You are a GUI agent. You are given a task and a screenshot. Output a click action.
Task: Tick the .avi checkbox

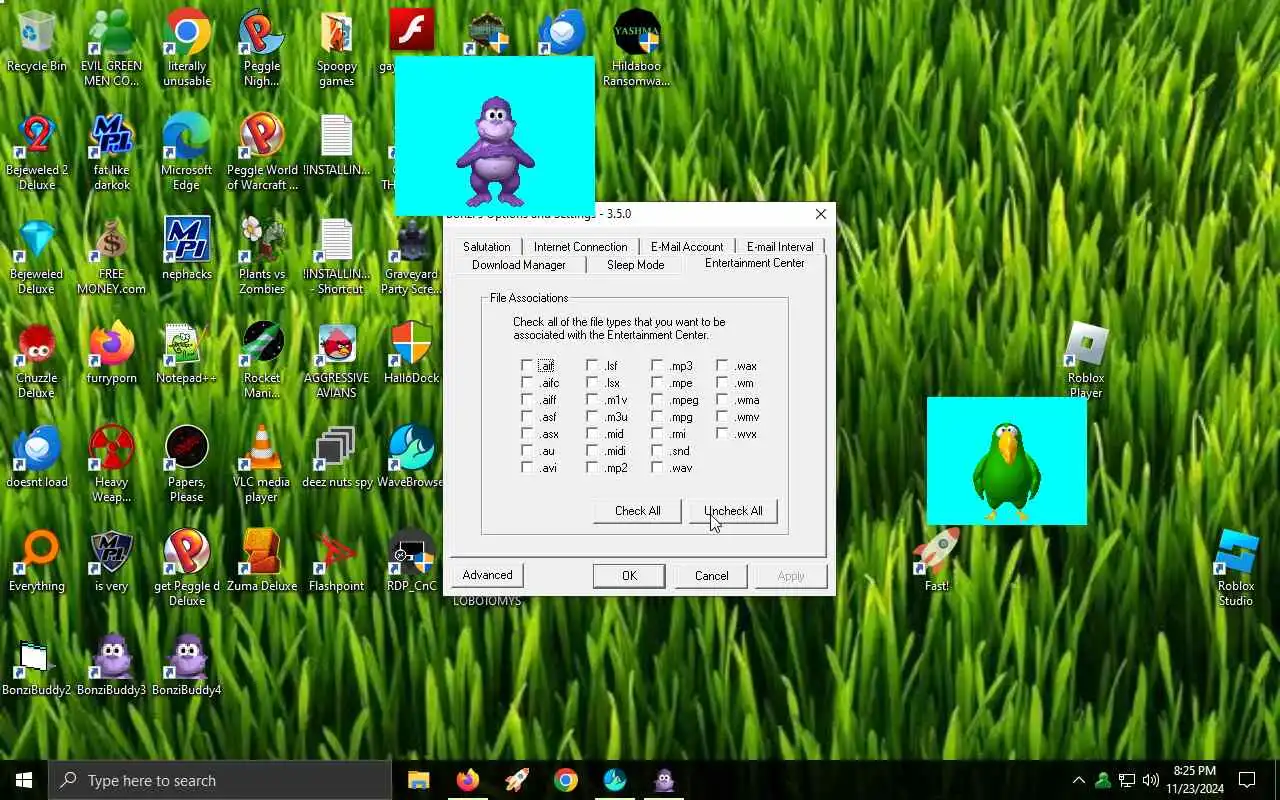[527, 468]
